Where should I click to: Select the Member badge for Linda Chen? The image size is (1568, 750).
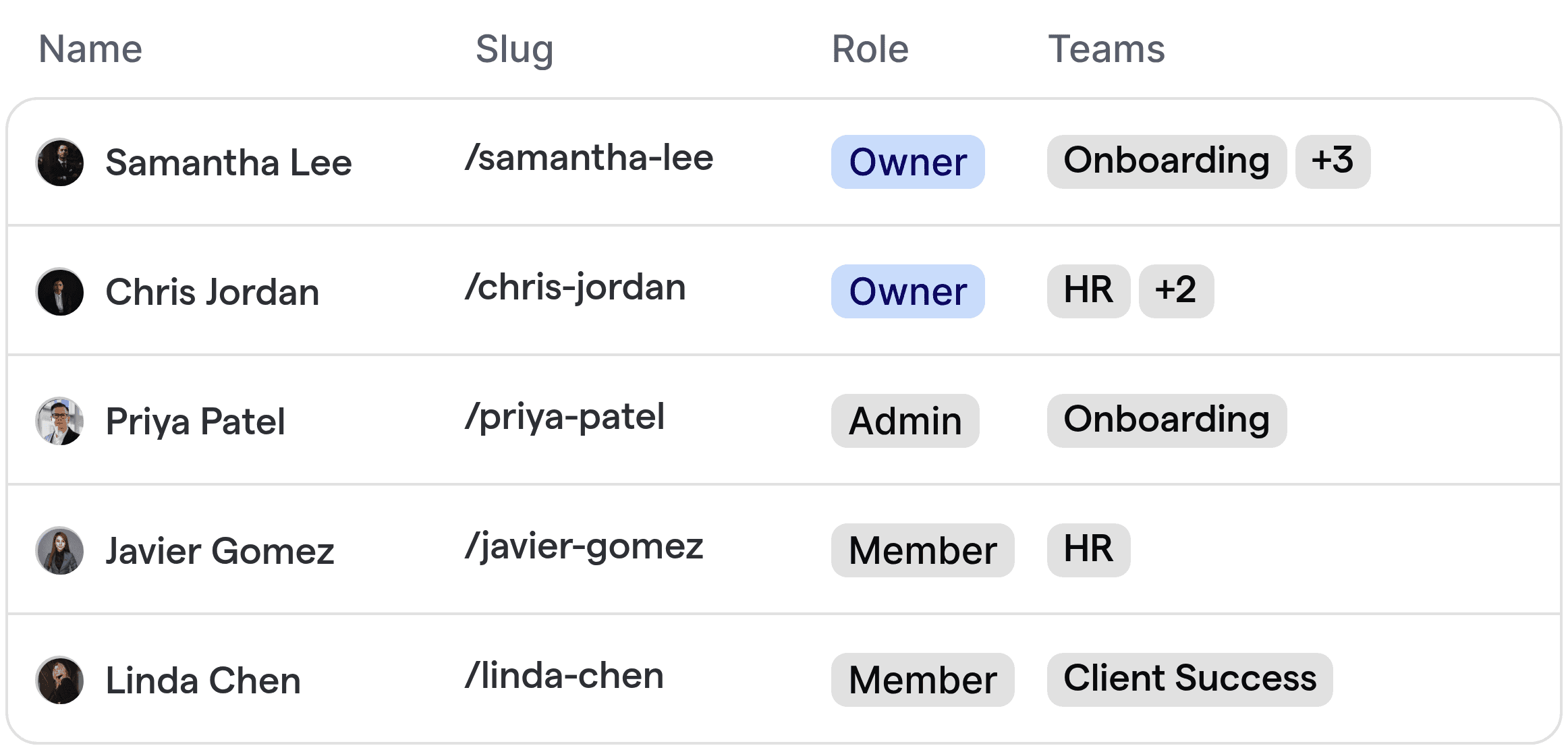point(922,680)
